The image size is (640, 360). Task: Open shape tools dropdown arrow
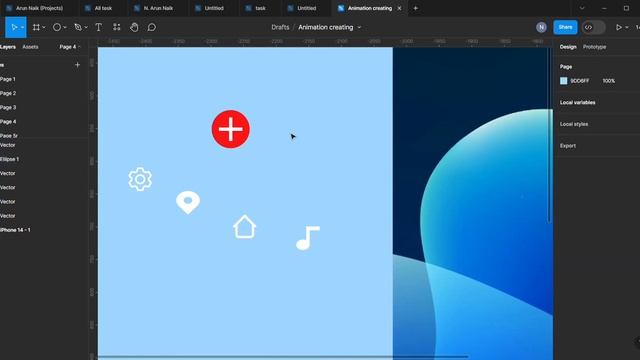64,27
